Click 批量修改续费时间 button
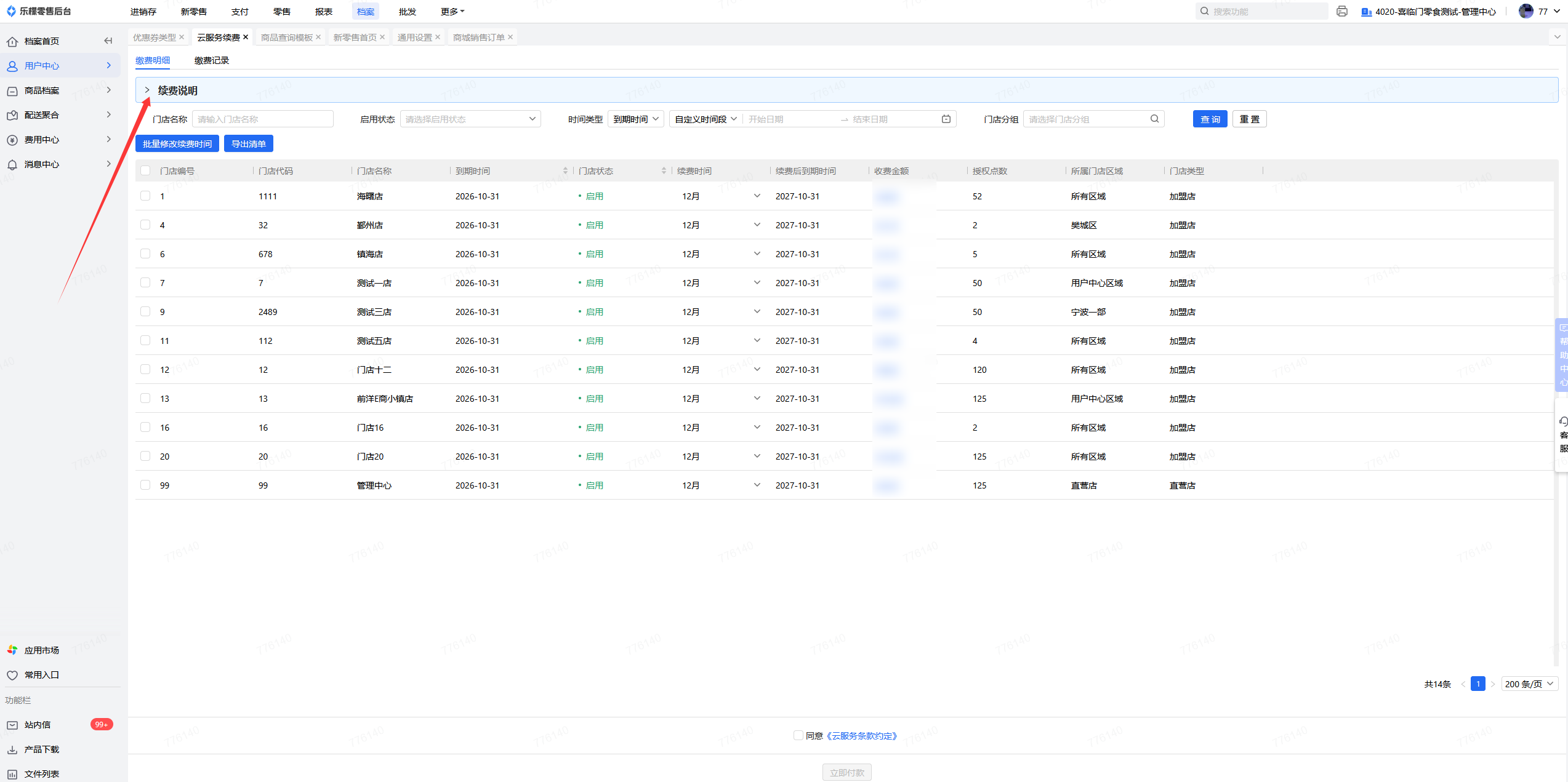Image resolution: width=1568 pixels, height=782 pixels. pyautogui.click(x=177, y=143)
